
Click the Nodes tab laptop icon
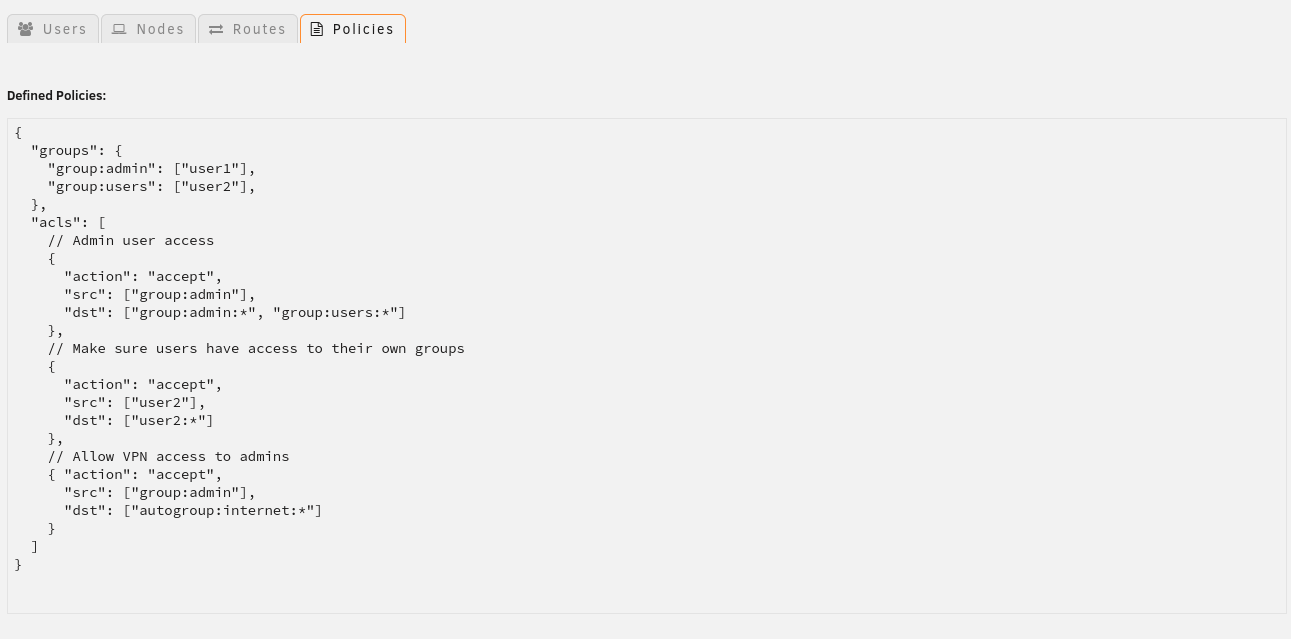[119, 29]
